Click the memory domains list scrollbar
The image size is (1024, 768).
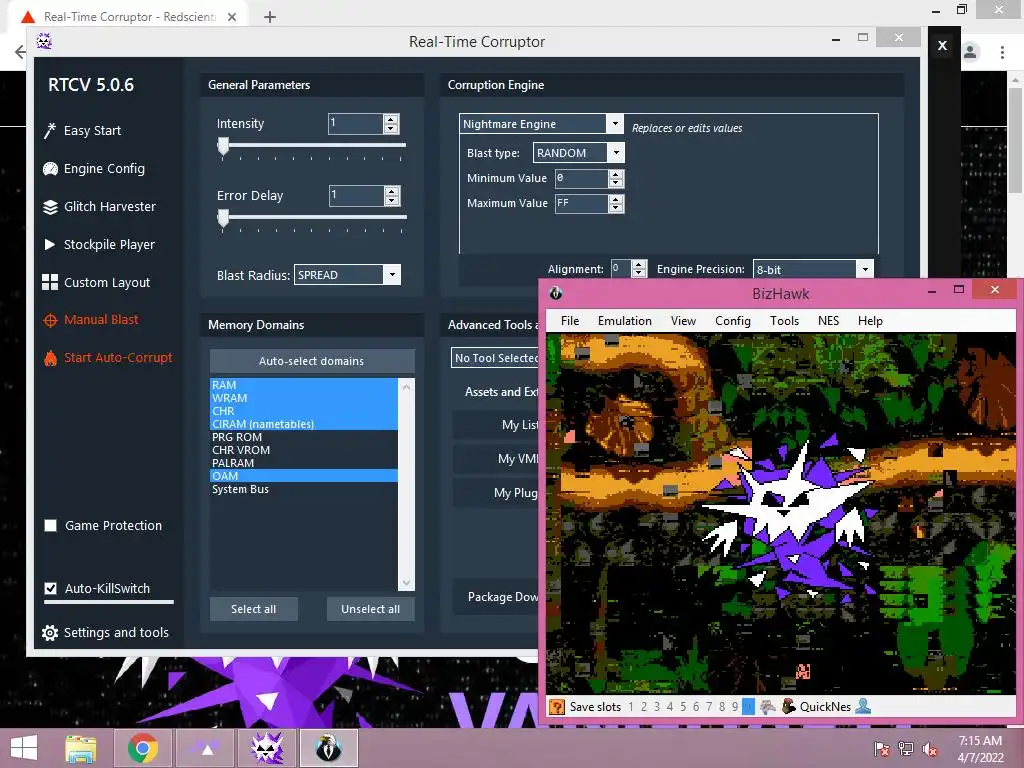click(x=406, y=484)
